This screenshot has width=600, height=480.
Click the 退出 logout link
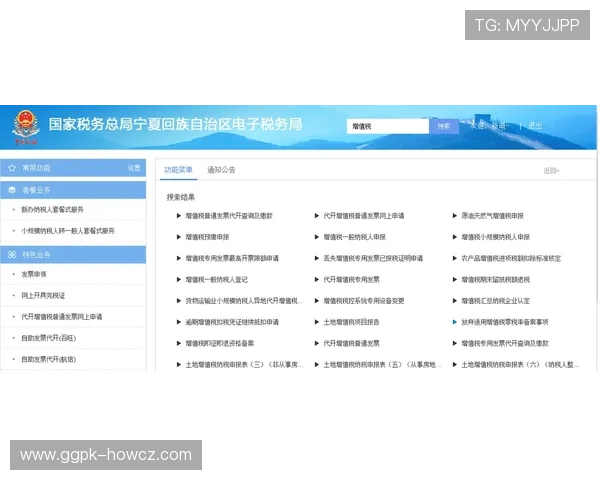click(535, 126)
